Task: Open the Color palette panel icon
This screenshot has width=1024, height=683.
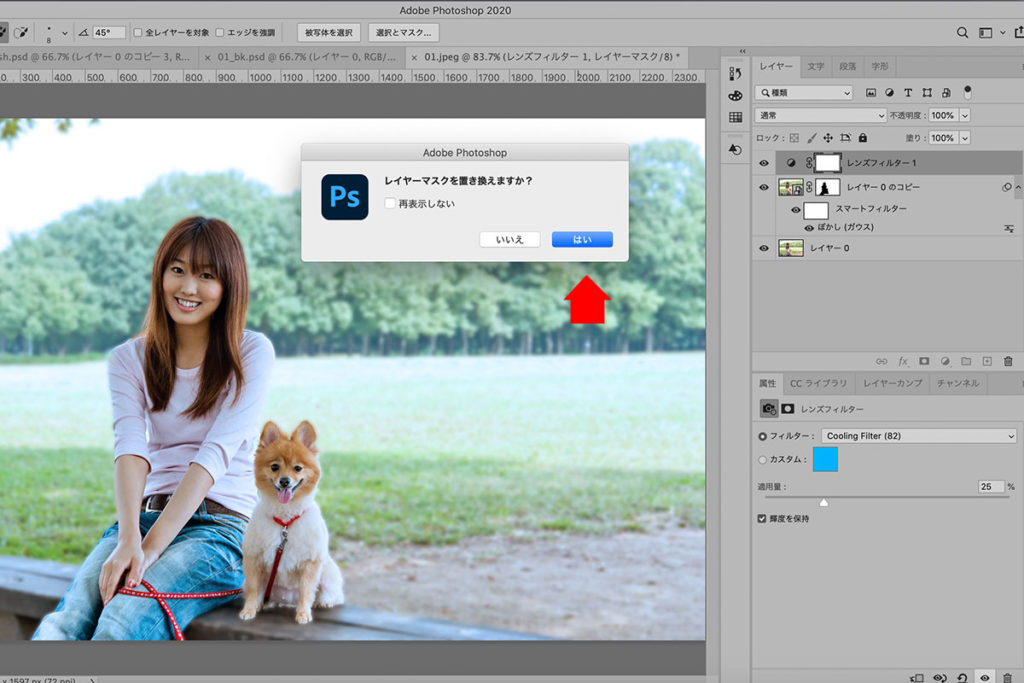Action: (735, 95)
